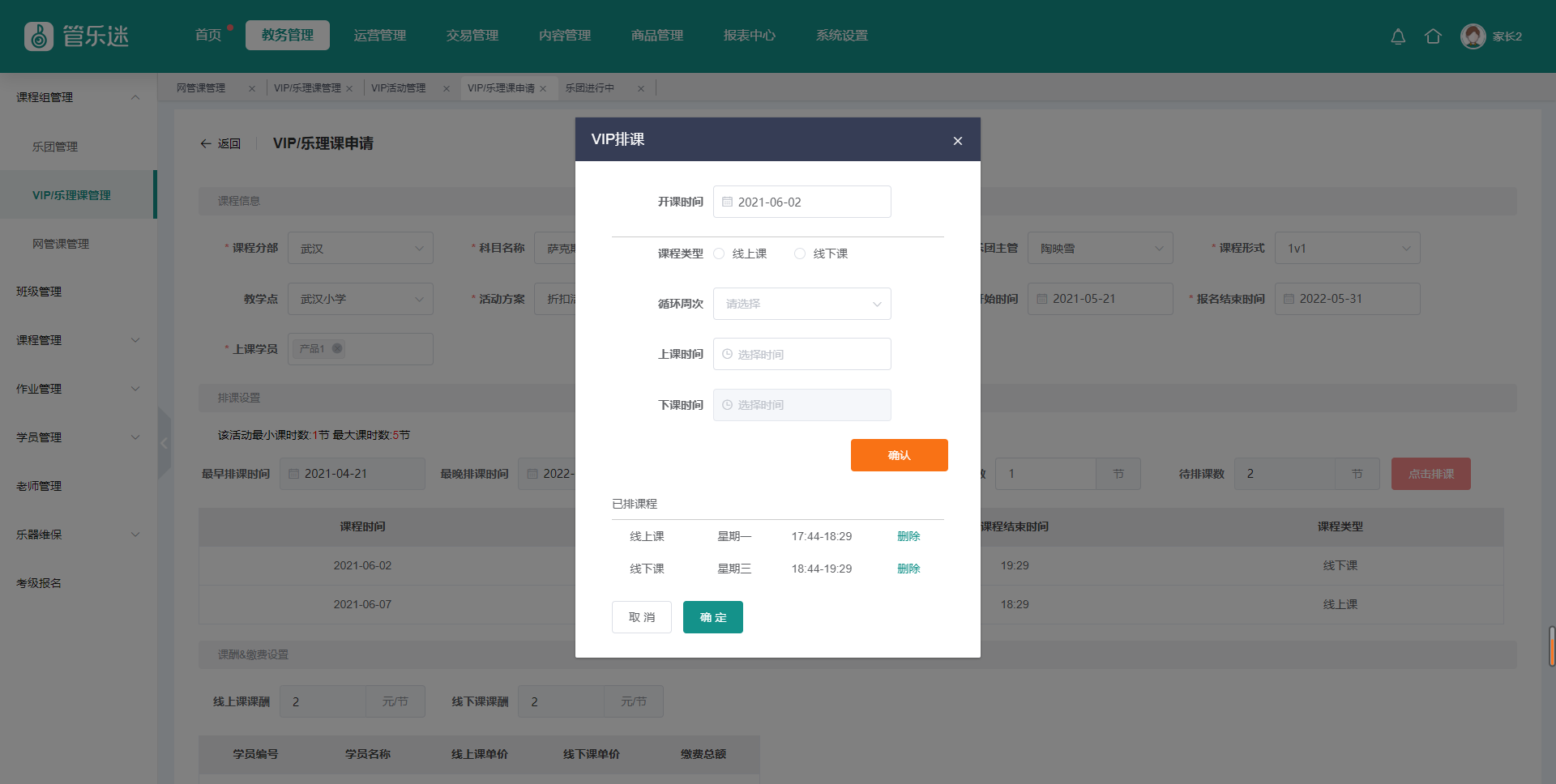Expand the 课程管理 sidebar menu
Viewport: 1556px width, 784px height.
point(78,340)
